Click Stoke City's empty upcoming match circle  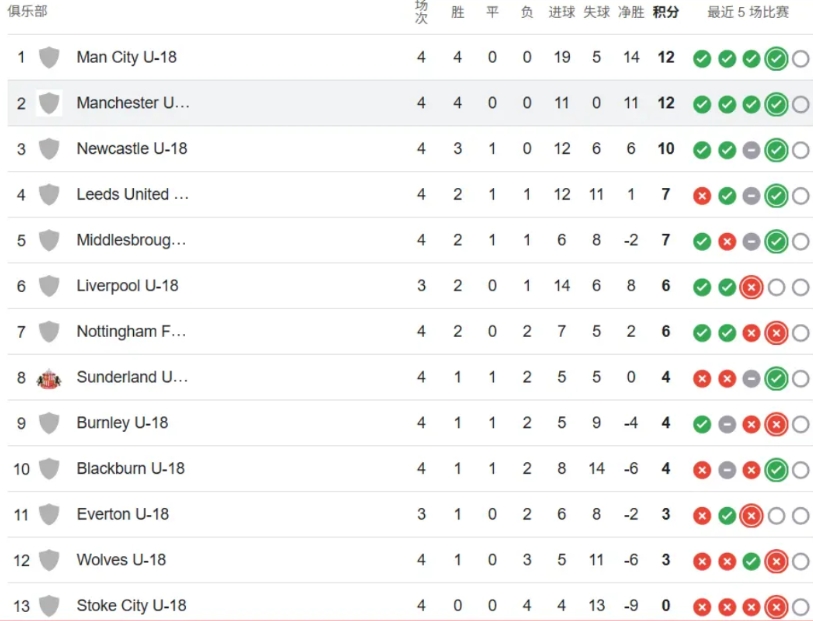[800, 607]
